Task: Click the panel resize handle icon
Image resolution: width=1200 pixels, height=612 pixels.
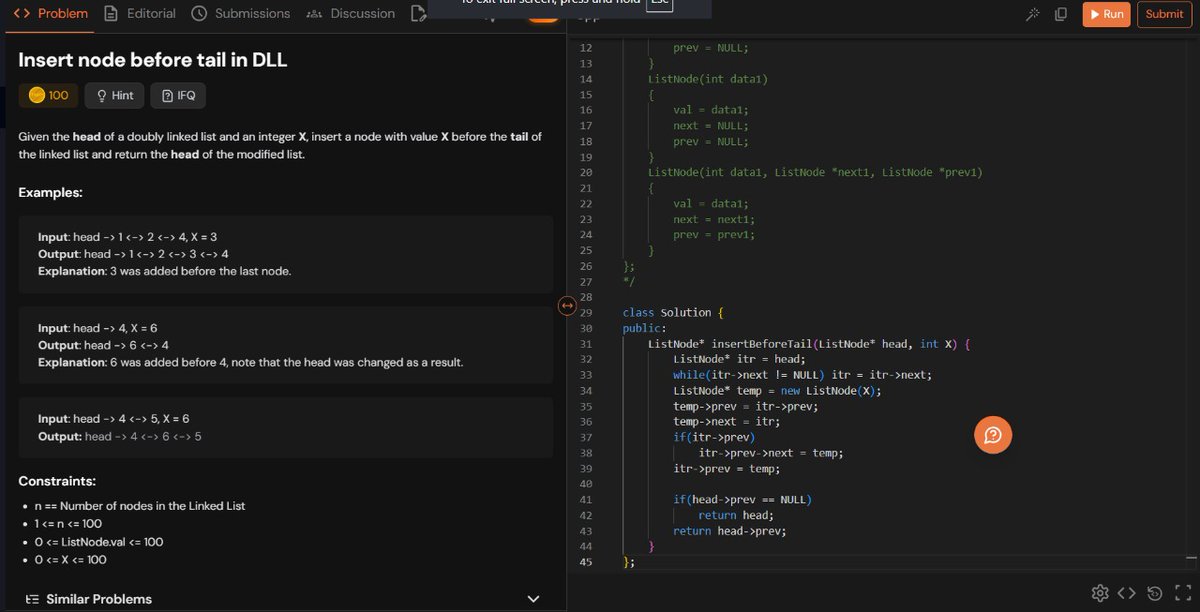Action: point(565,304)
